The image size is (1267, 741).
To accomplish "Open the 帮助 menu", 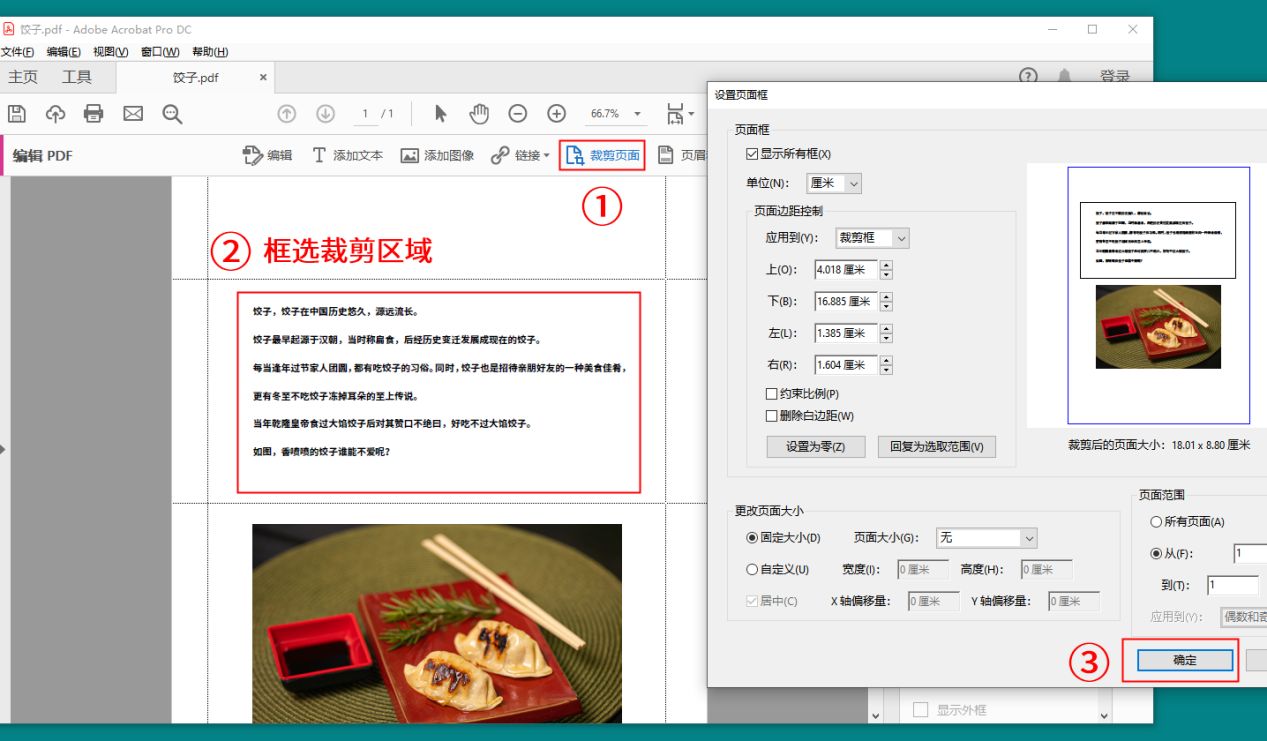I will [210, 52].
